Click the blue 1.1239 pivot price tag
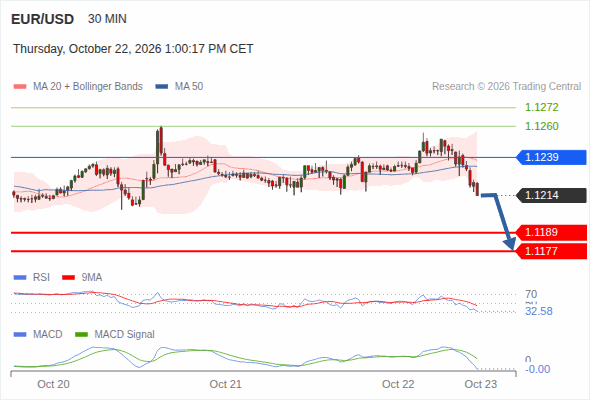The height and width of the screenshot is (400, 590). click(x=552, y=157)
